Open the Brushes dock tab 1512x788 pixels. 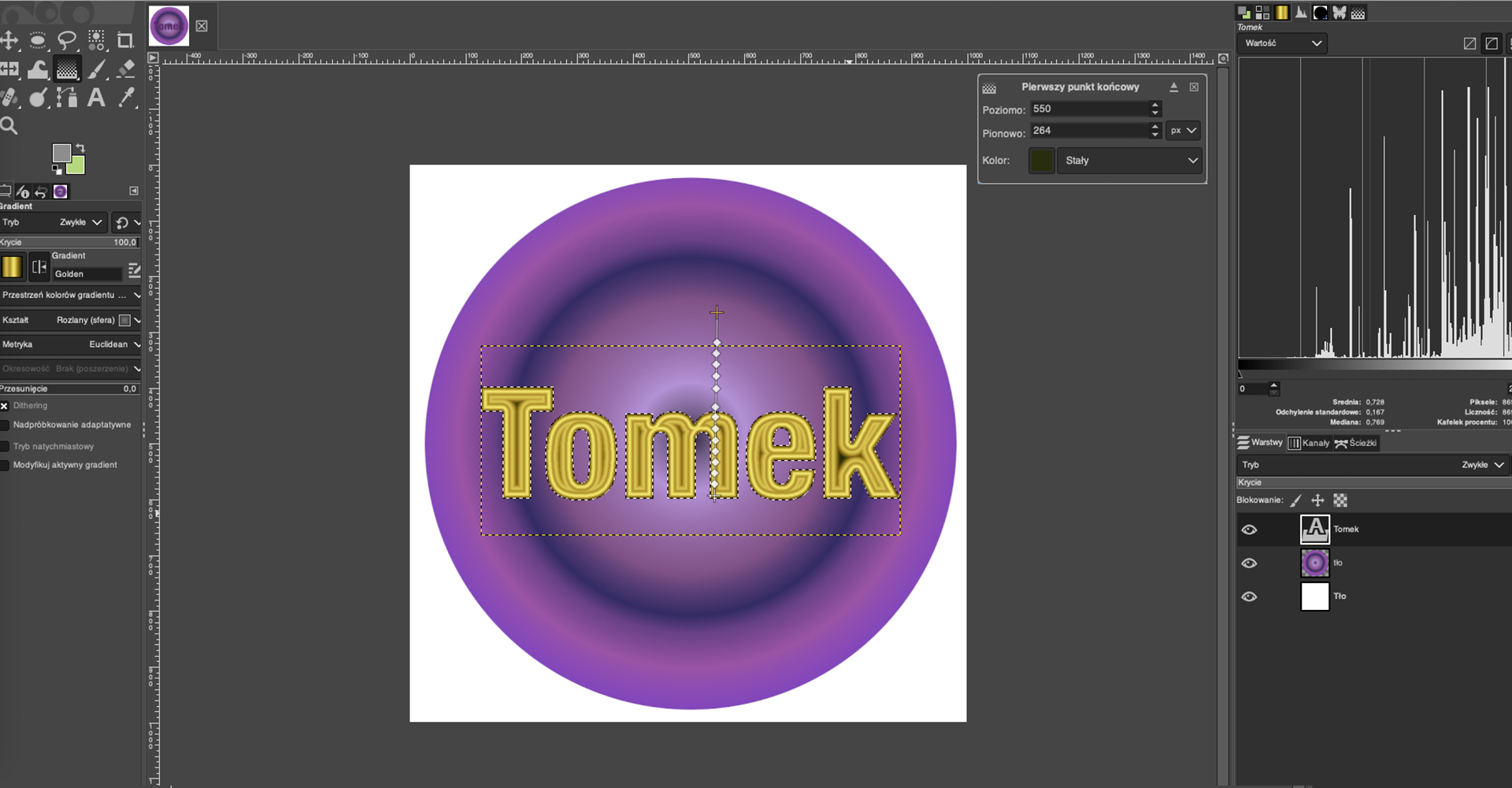coord(1321,13)
